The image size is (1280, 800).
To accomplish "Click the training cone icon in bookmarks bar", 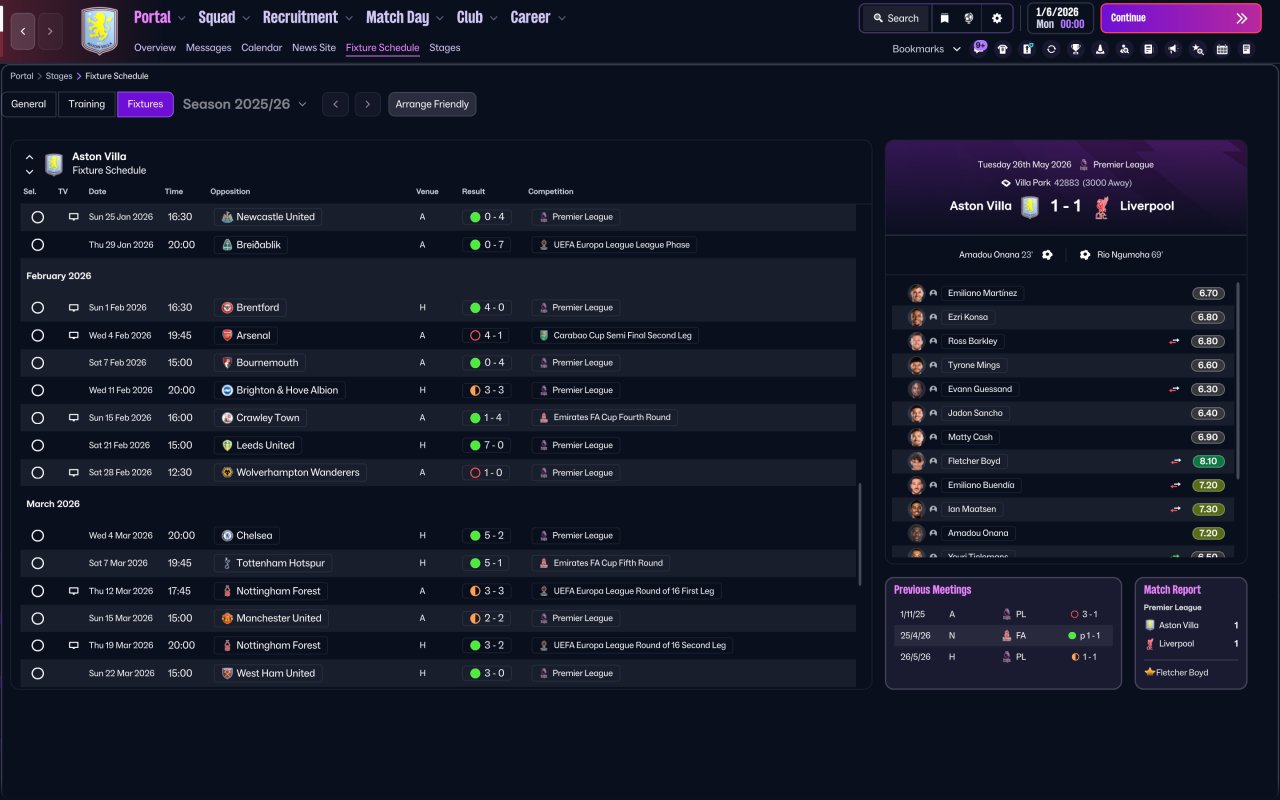I will pos(1100,49).
